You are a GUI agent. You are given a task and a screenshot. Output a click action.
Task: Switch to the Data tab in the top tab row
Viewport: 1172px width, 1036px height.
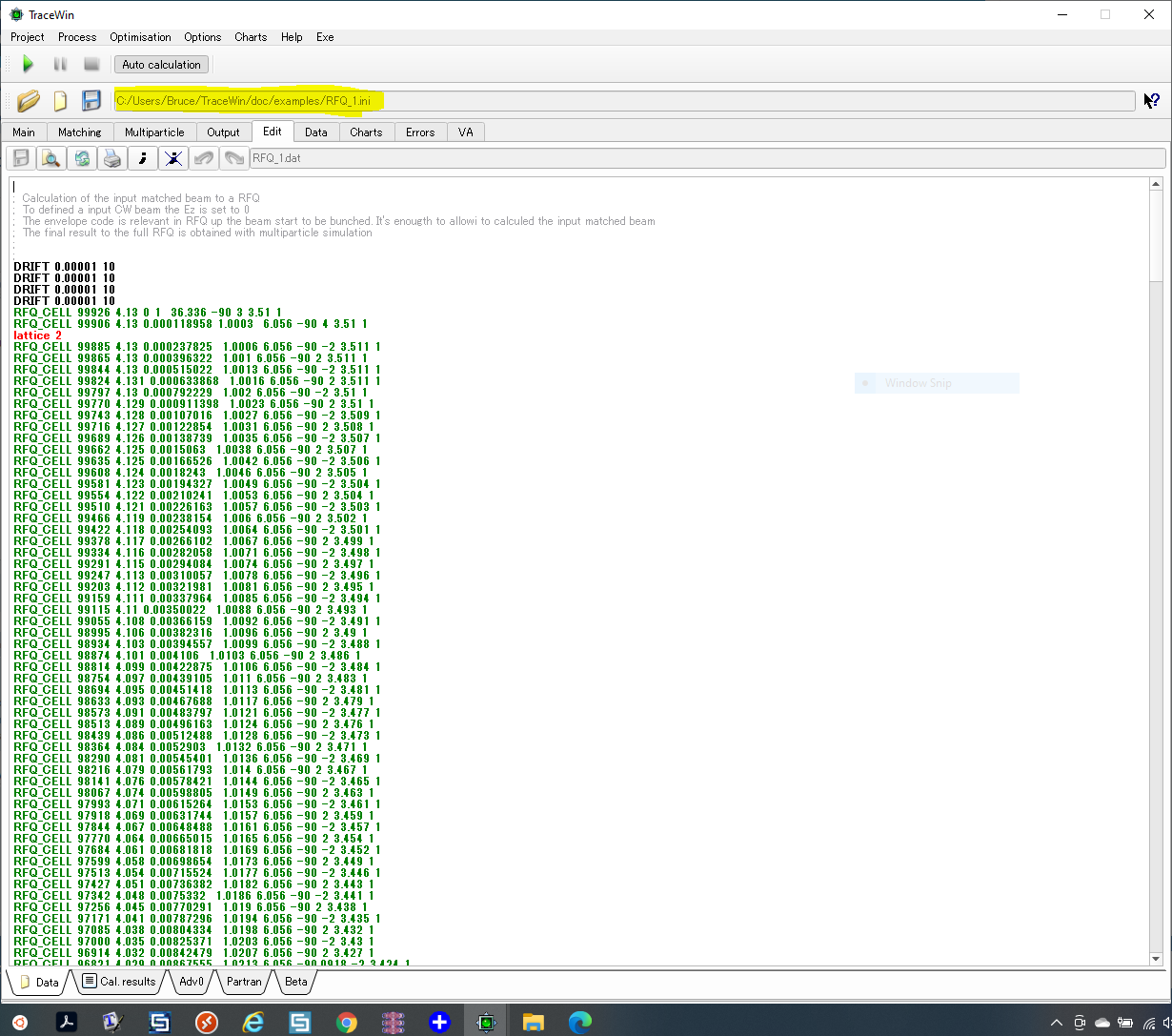point(316,132)
